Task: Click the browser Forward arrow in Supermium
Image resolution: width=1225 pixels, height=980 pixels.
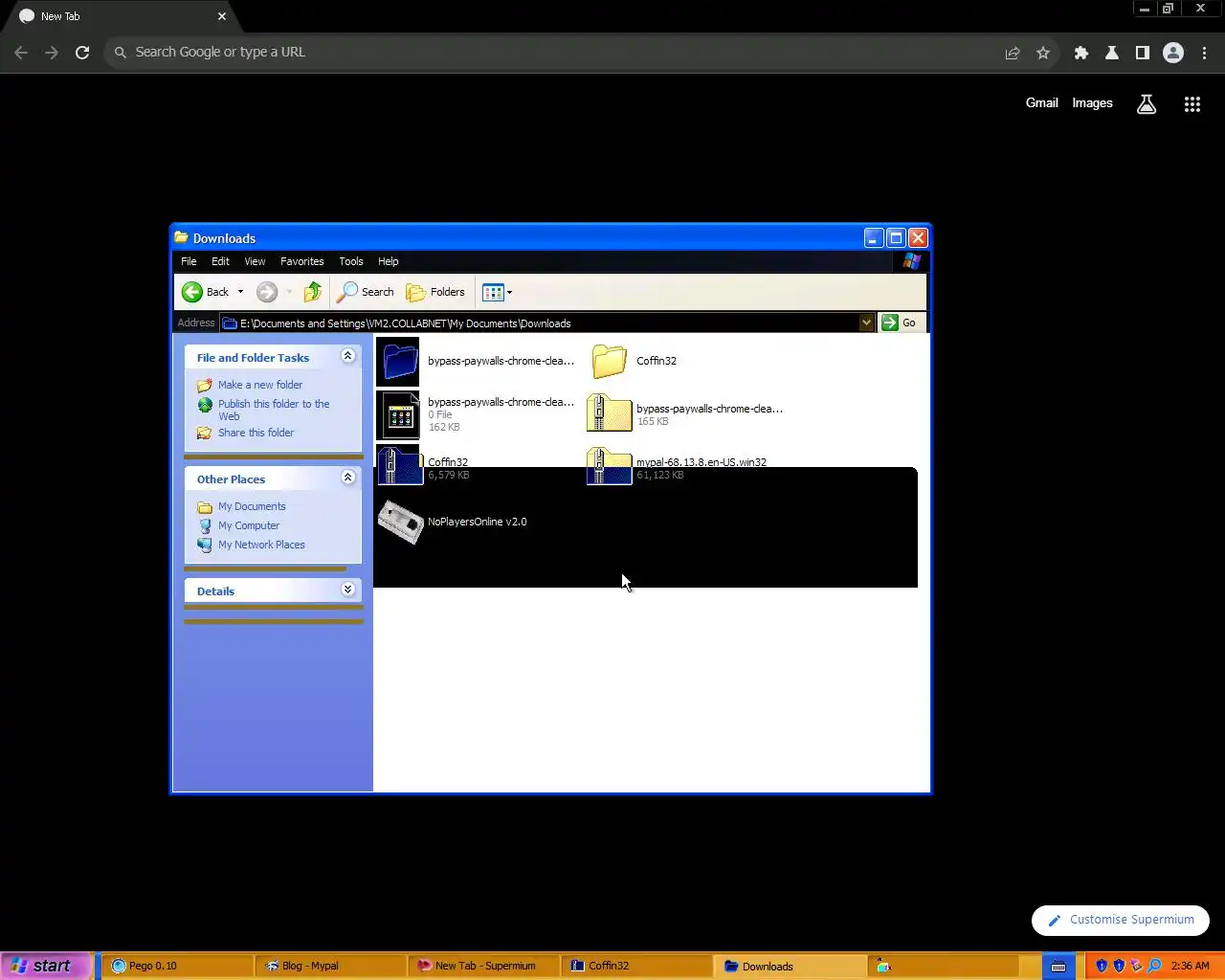Action: [52, 53]
